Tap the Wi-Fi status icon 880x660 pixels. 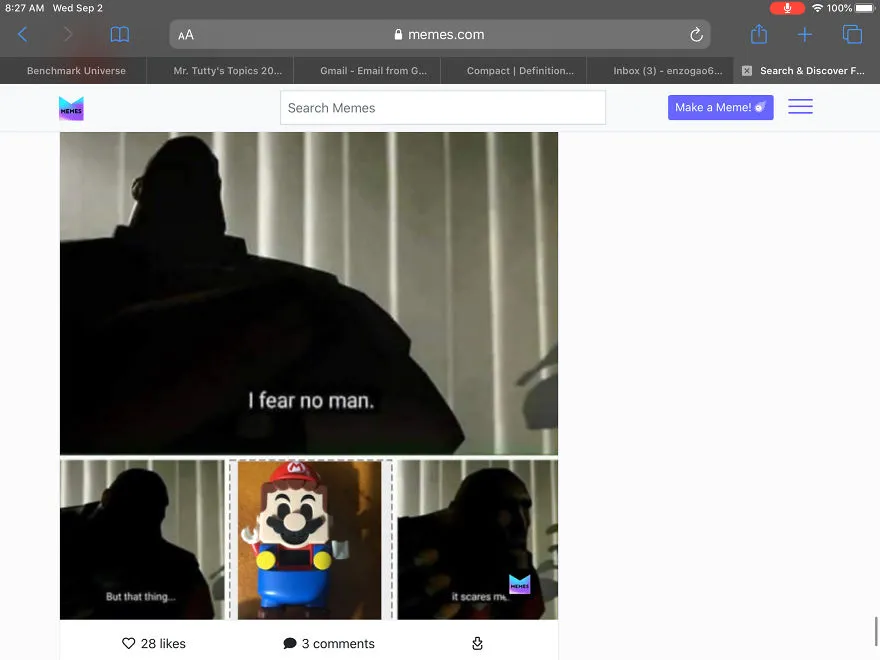click(x=817, y=8)
